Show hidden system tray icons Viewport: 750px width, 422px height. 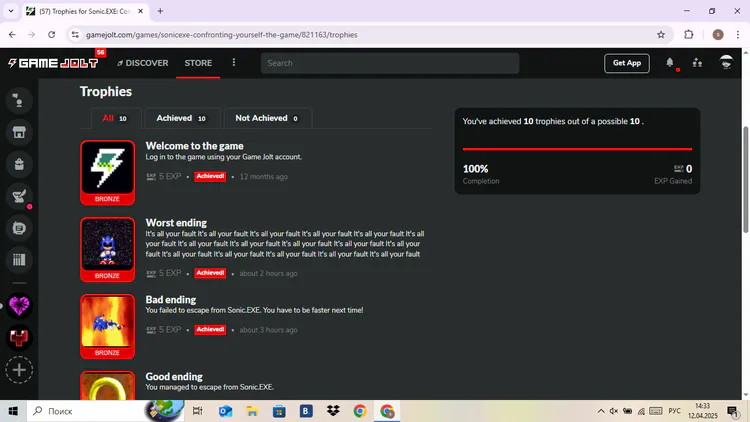point(601,411)
